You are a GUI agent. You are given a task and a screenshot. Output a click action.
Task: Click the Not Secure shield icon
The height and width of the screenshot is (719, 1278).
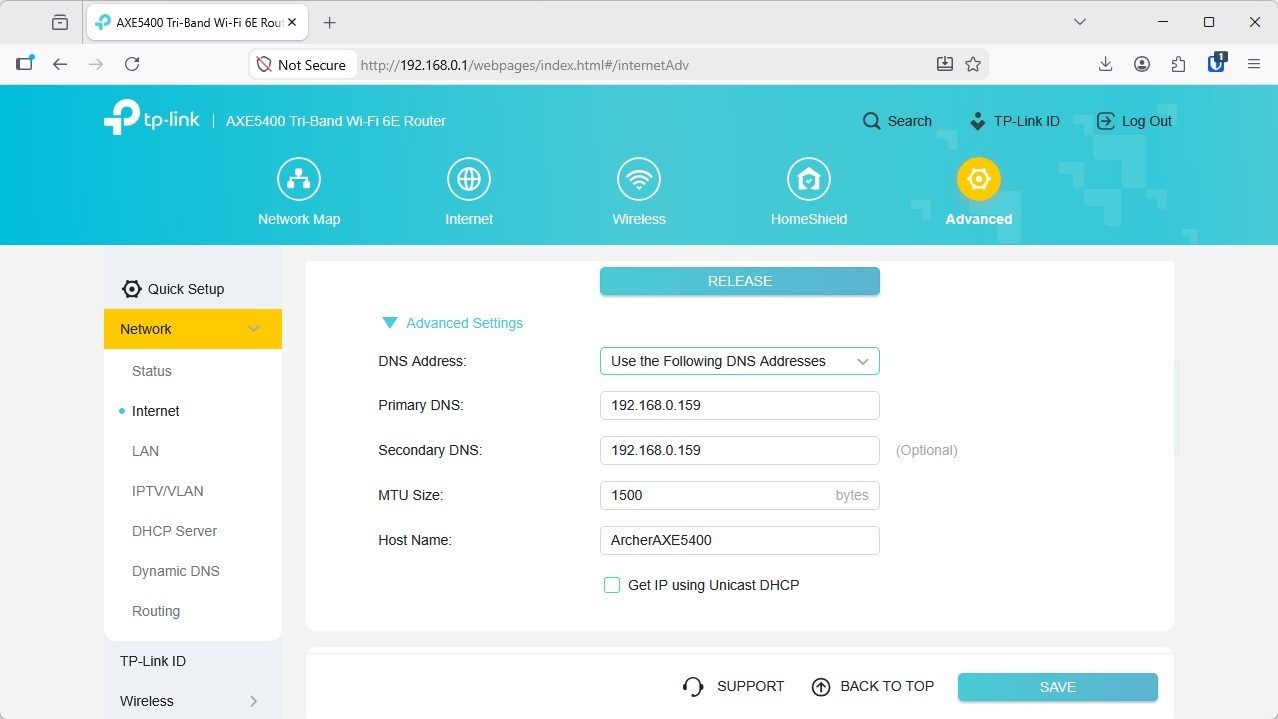(x=264, y=64)
